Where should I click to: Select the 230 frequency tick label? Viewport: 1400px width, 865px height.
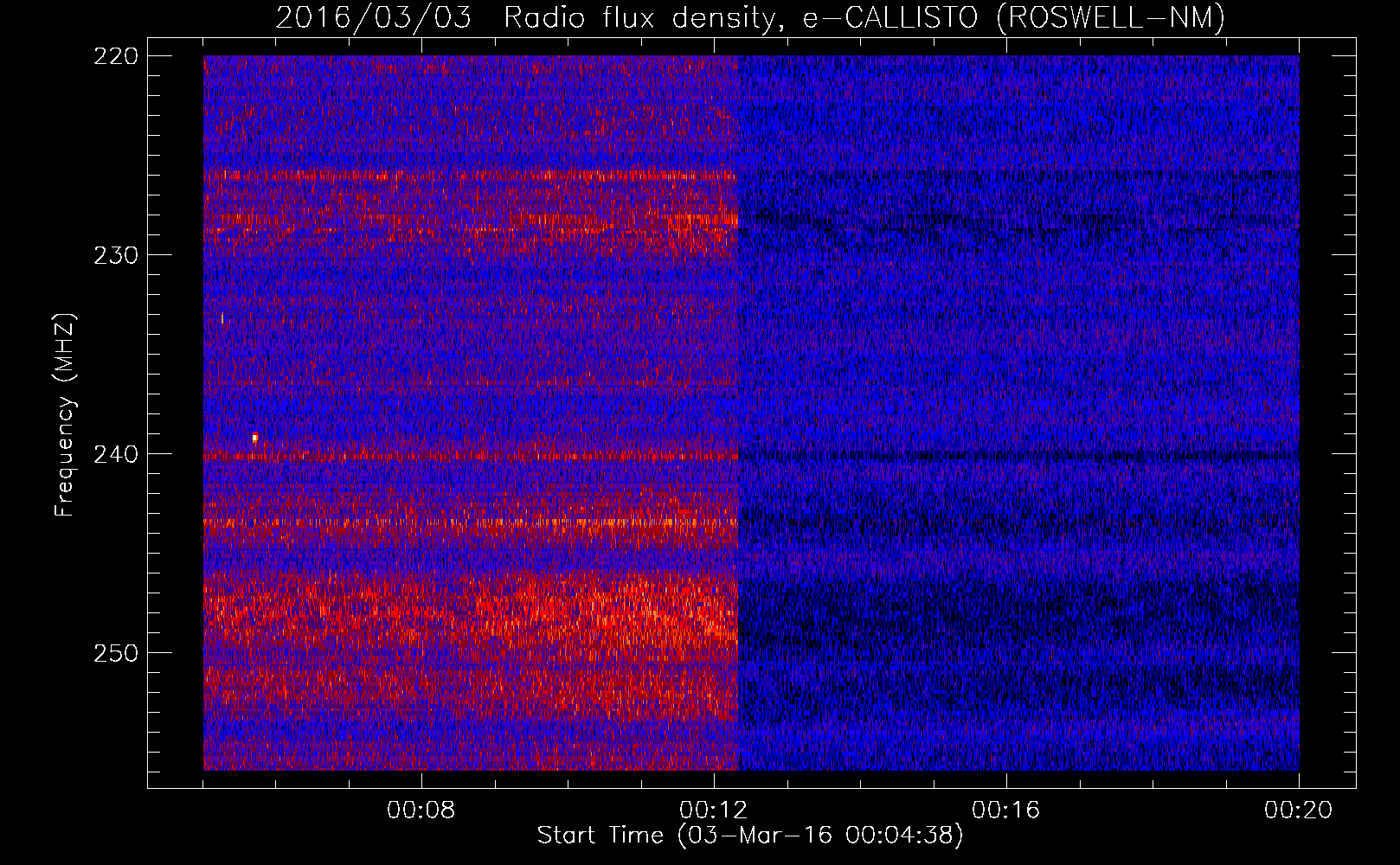click(x=115, y=255)
